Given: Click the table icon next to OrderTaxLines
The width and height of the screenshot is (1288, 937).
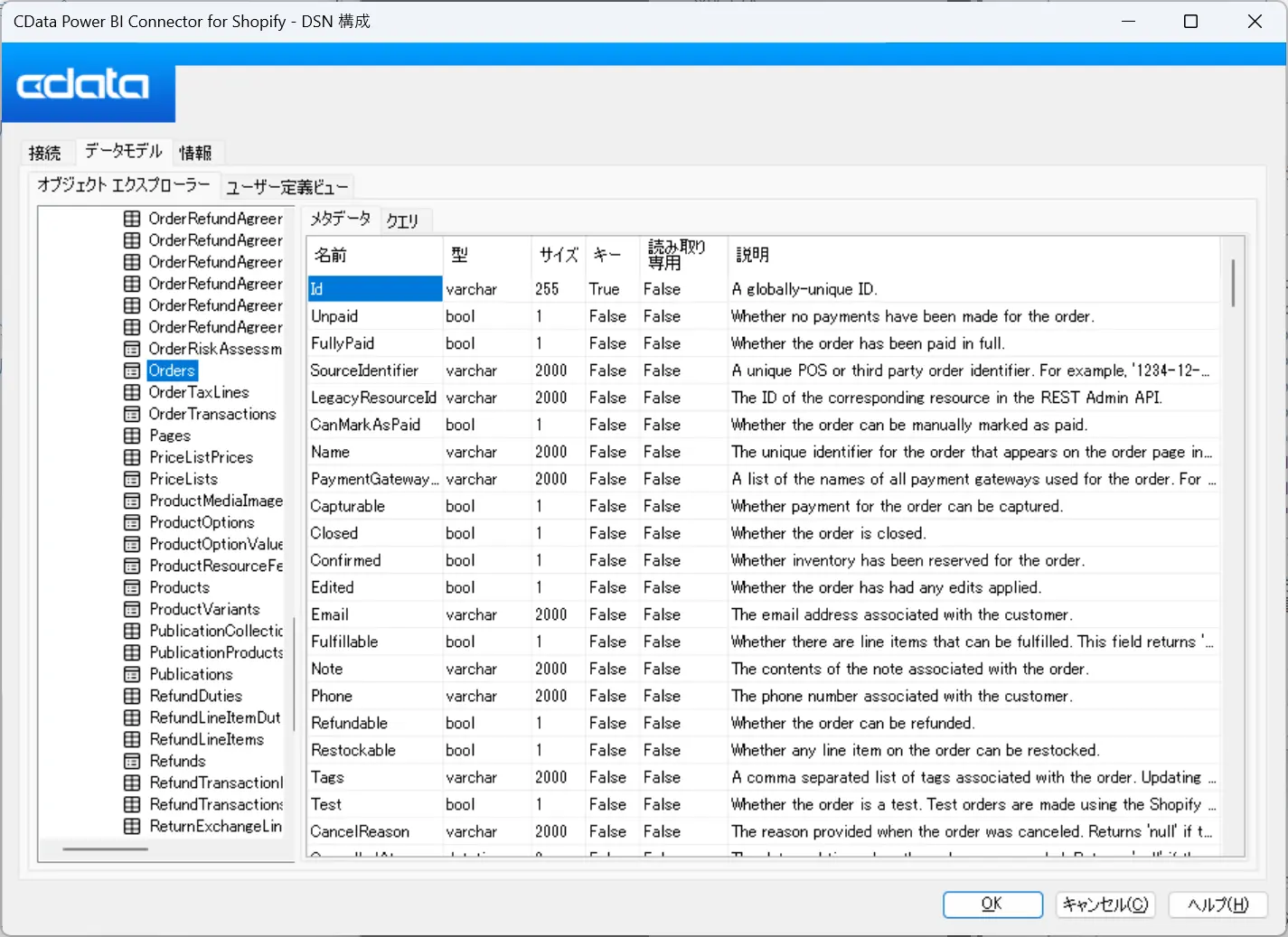Looking at the screenshot, I should click(132, 392).
